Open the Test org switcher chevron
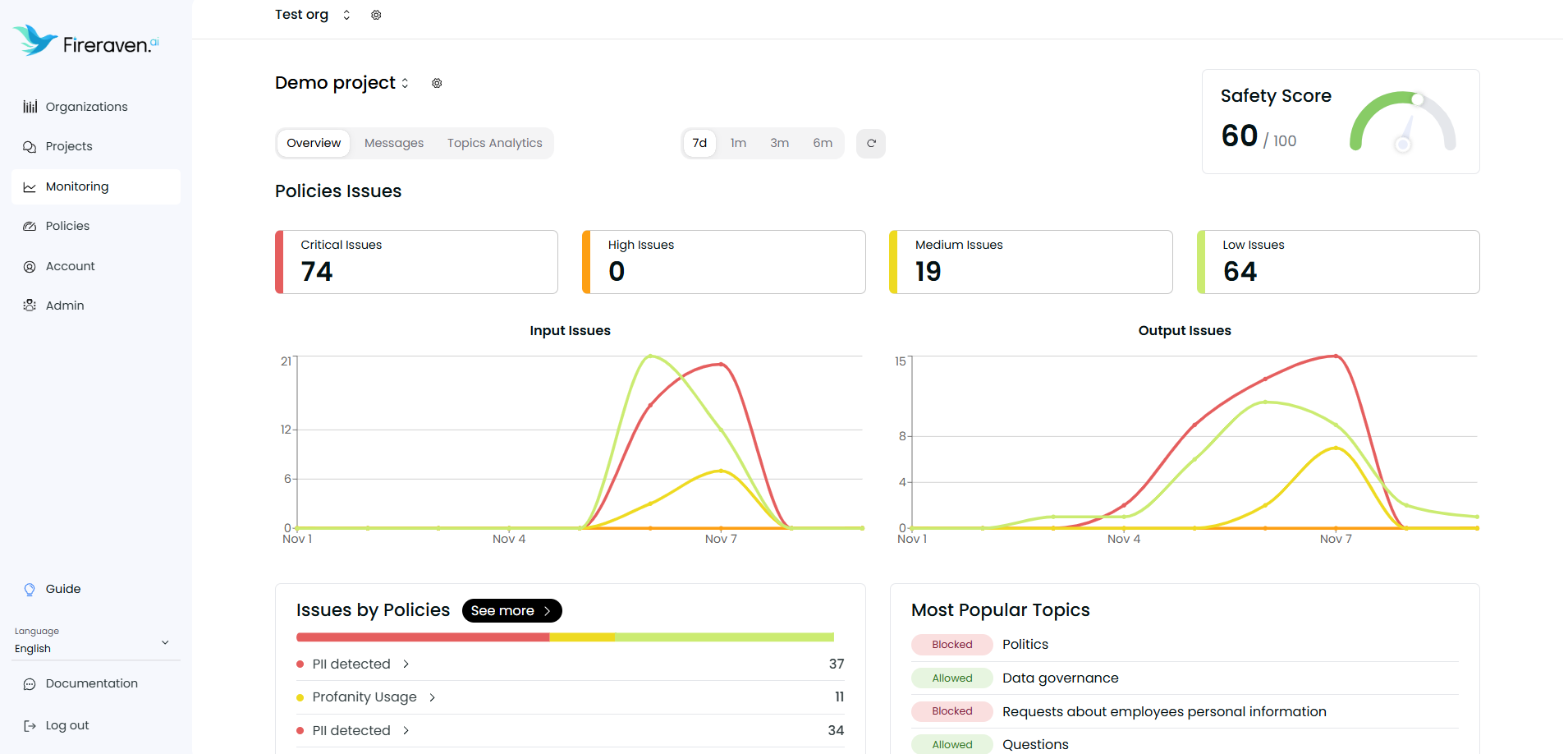1568x754 pixels. tap(346, 14)
